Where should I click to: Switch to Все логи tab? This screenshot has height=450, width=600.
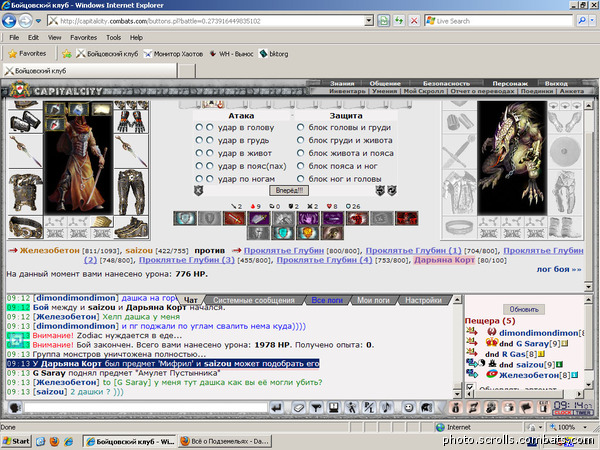[x=327, y=300]
